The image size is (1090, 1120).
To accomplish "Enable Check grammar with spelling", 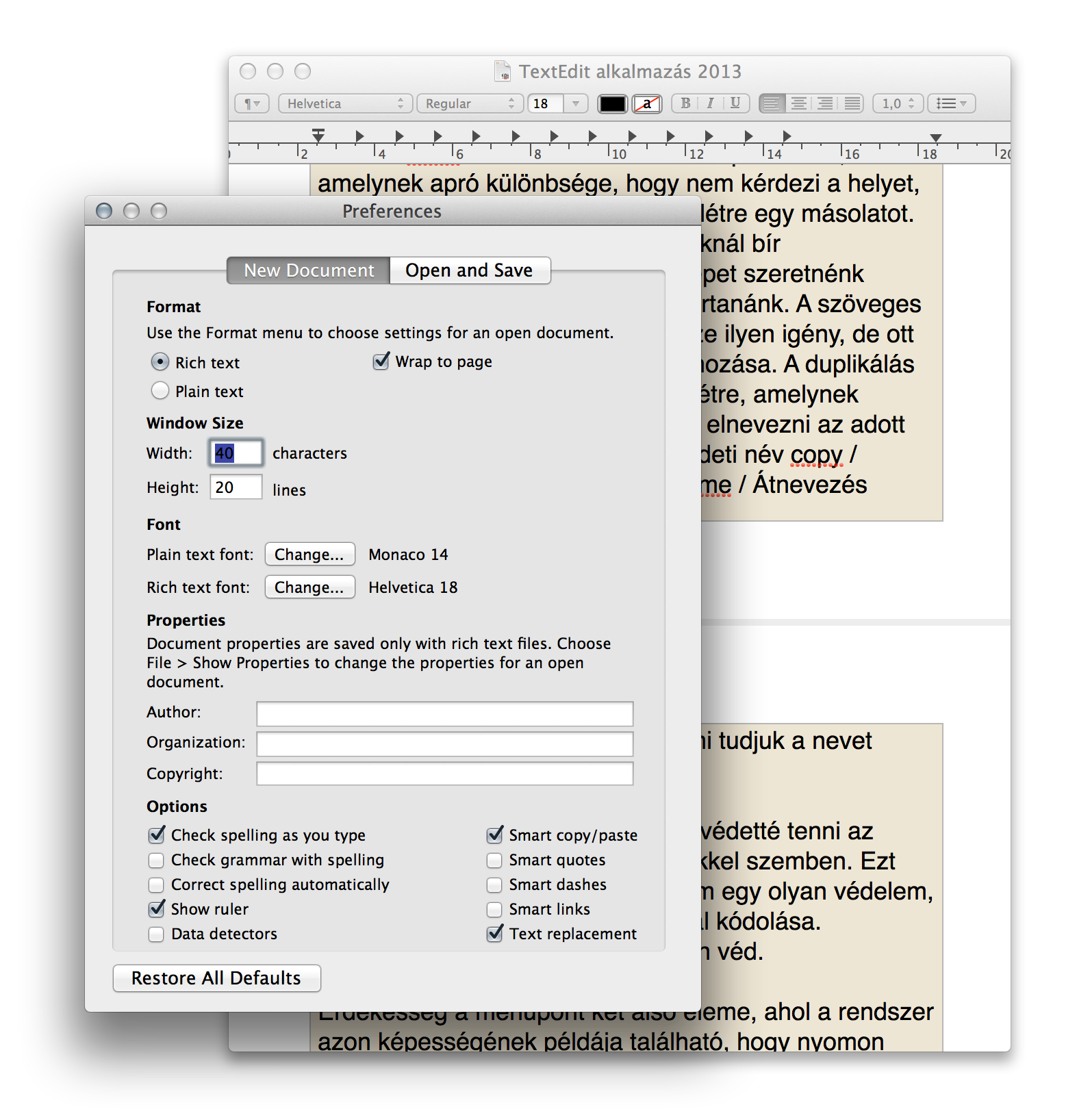I will [157, 860].
